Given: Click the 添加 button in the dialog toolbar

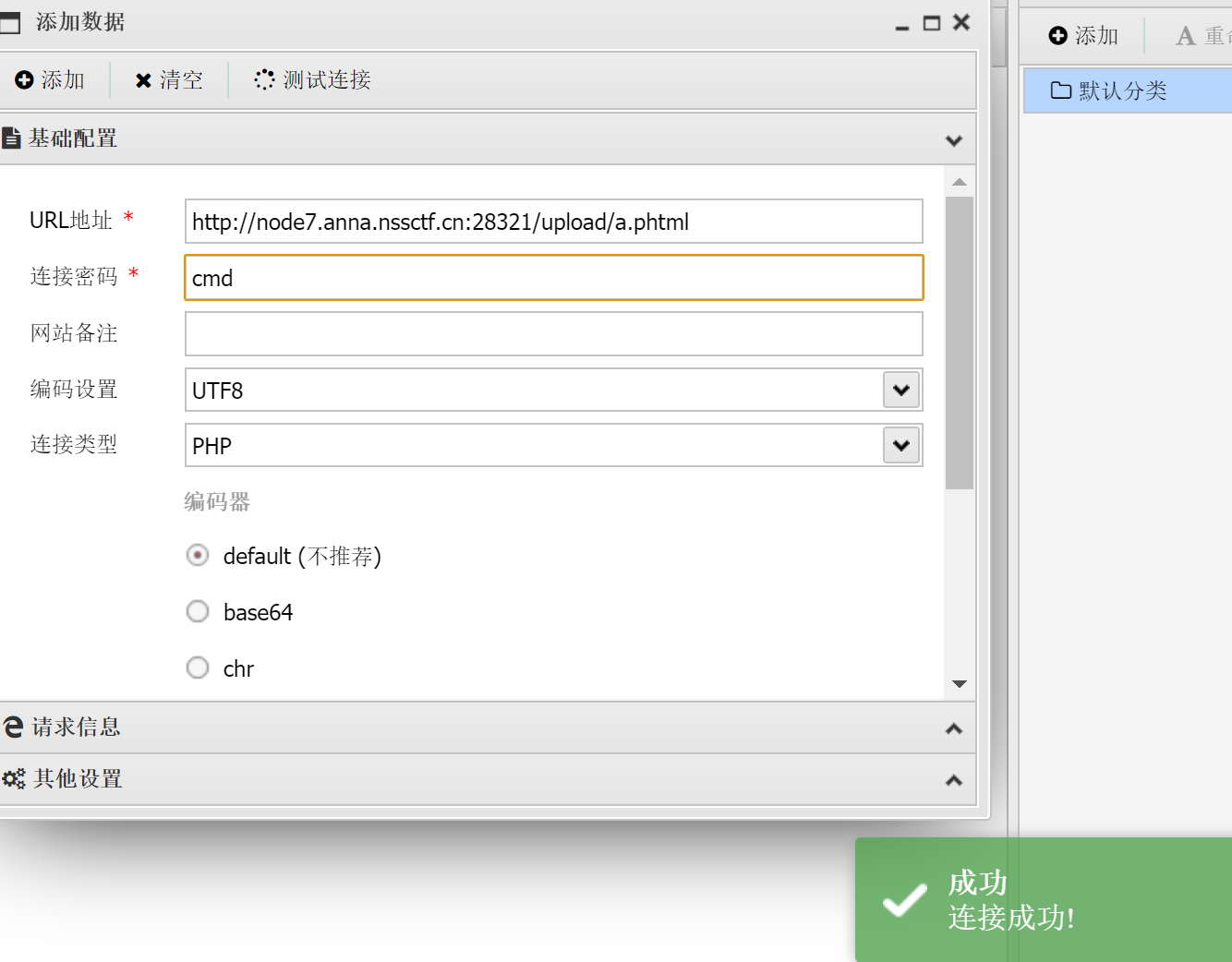Looking at the screenshot, I should point(50,80).
